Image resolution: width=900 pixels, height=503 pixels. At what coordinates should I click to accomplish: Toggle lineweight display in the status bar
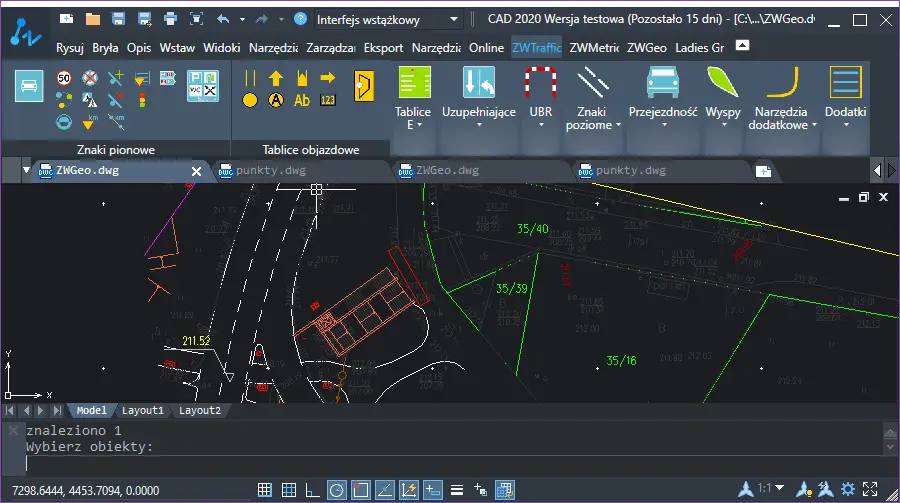coord(456,489)
